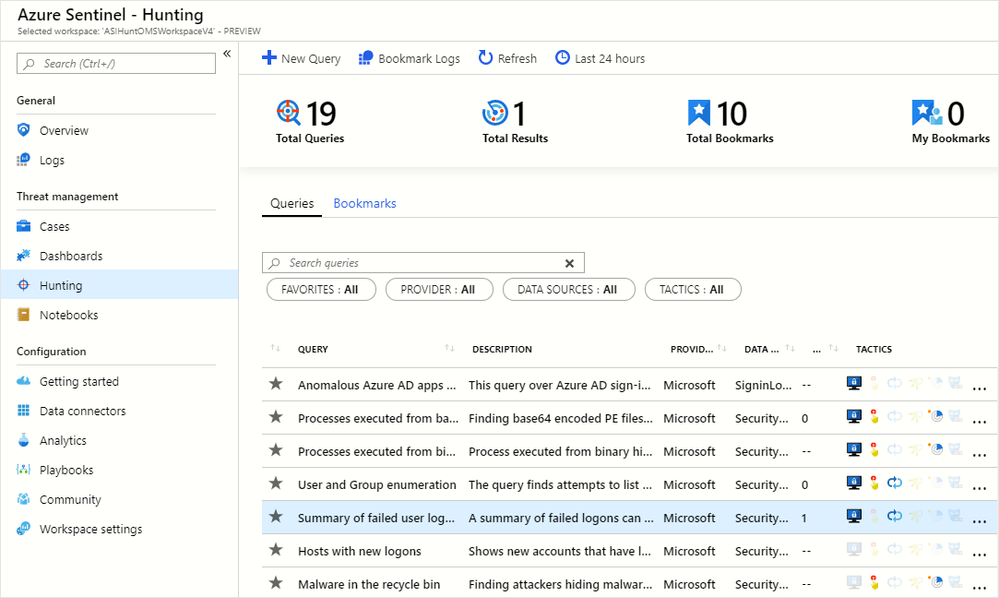Open more options for Summary of failed logons
This screenshot has width=999, height=598.
tap(979, 520)
